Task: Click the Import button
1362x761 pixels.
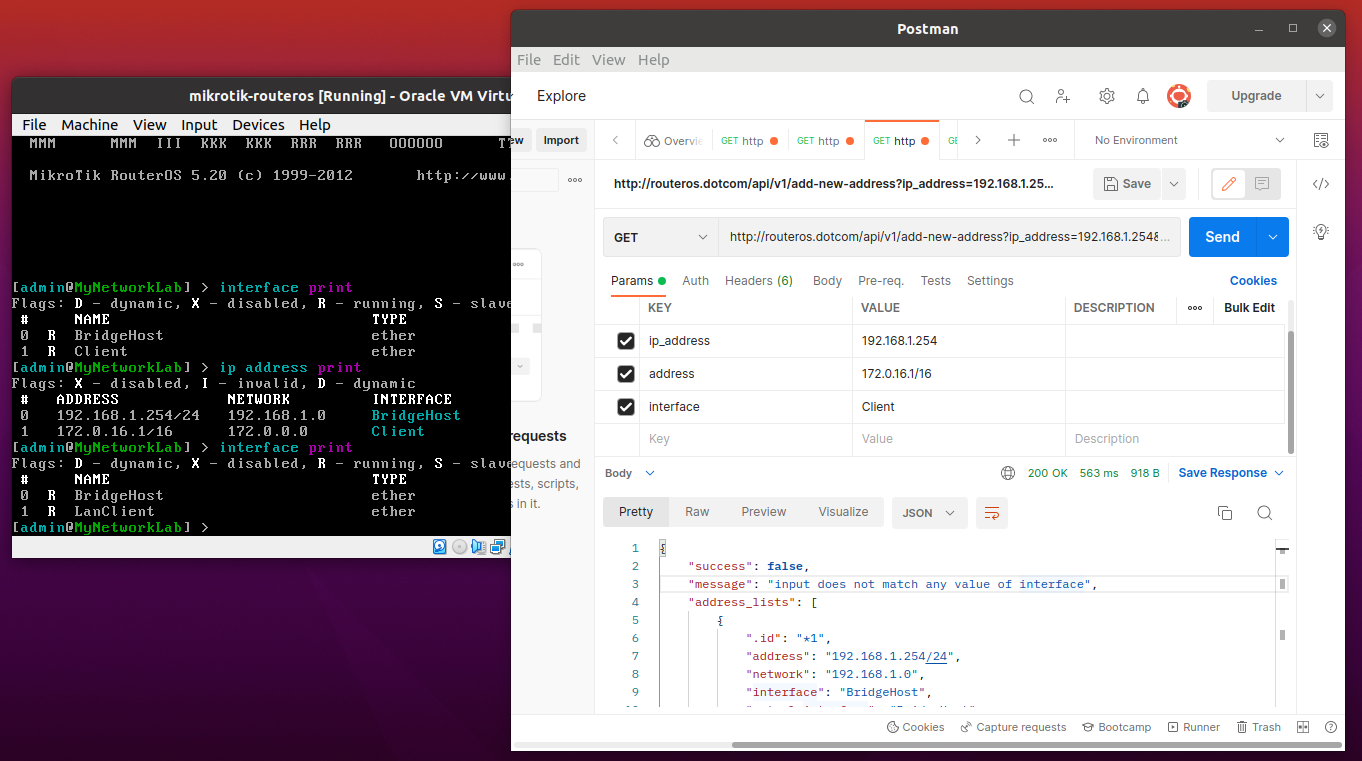Action: point(561,140)
